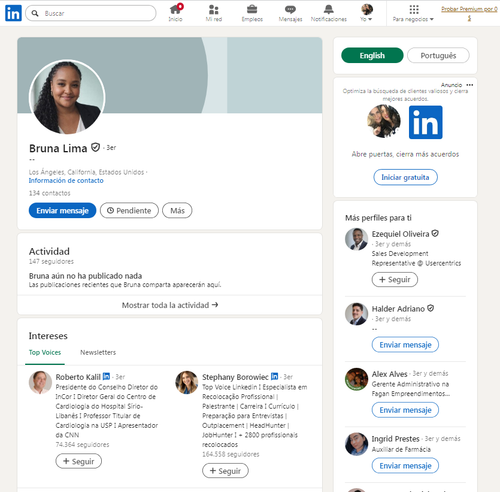Screen dimensions: 500x492
Task: Open Empleos jobs briefcase icon
Action: [252, 13]
